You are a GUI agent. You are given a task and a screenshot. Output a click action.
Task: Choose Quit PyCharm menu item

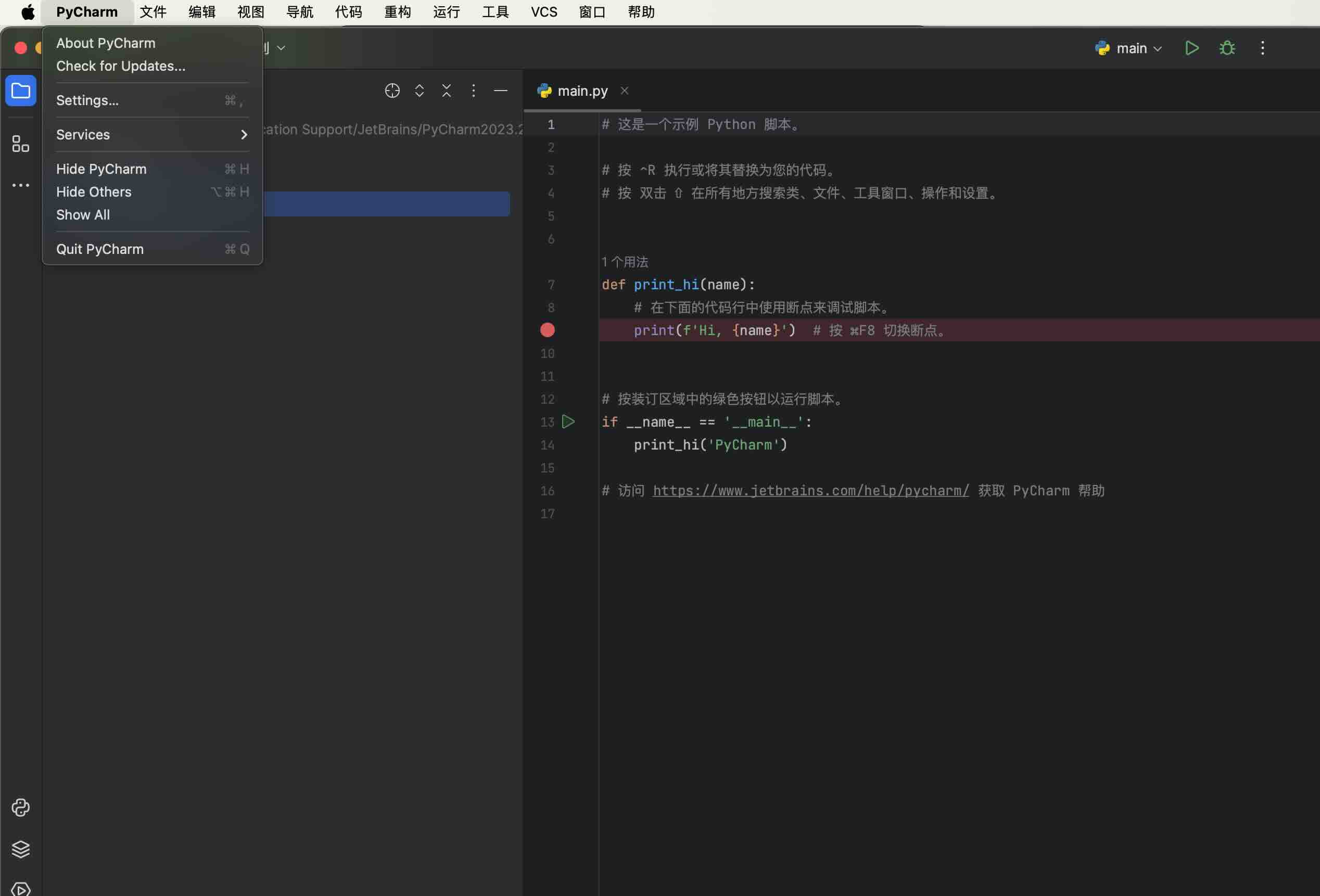coord(152,249)
